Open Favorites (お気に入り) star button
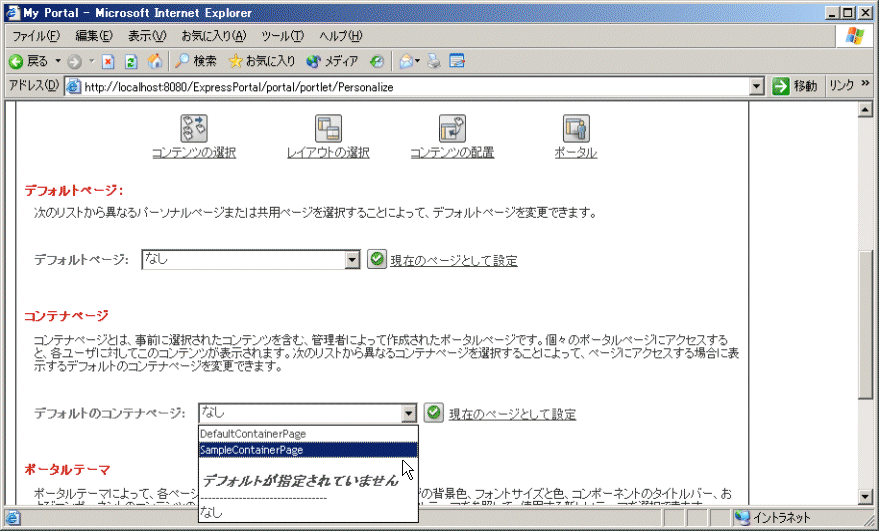The image size is (879, 531). click(x=262, y=61)
